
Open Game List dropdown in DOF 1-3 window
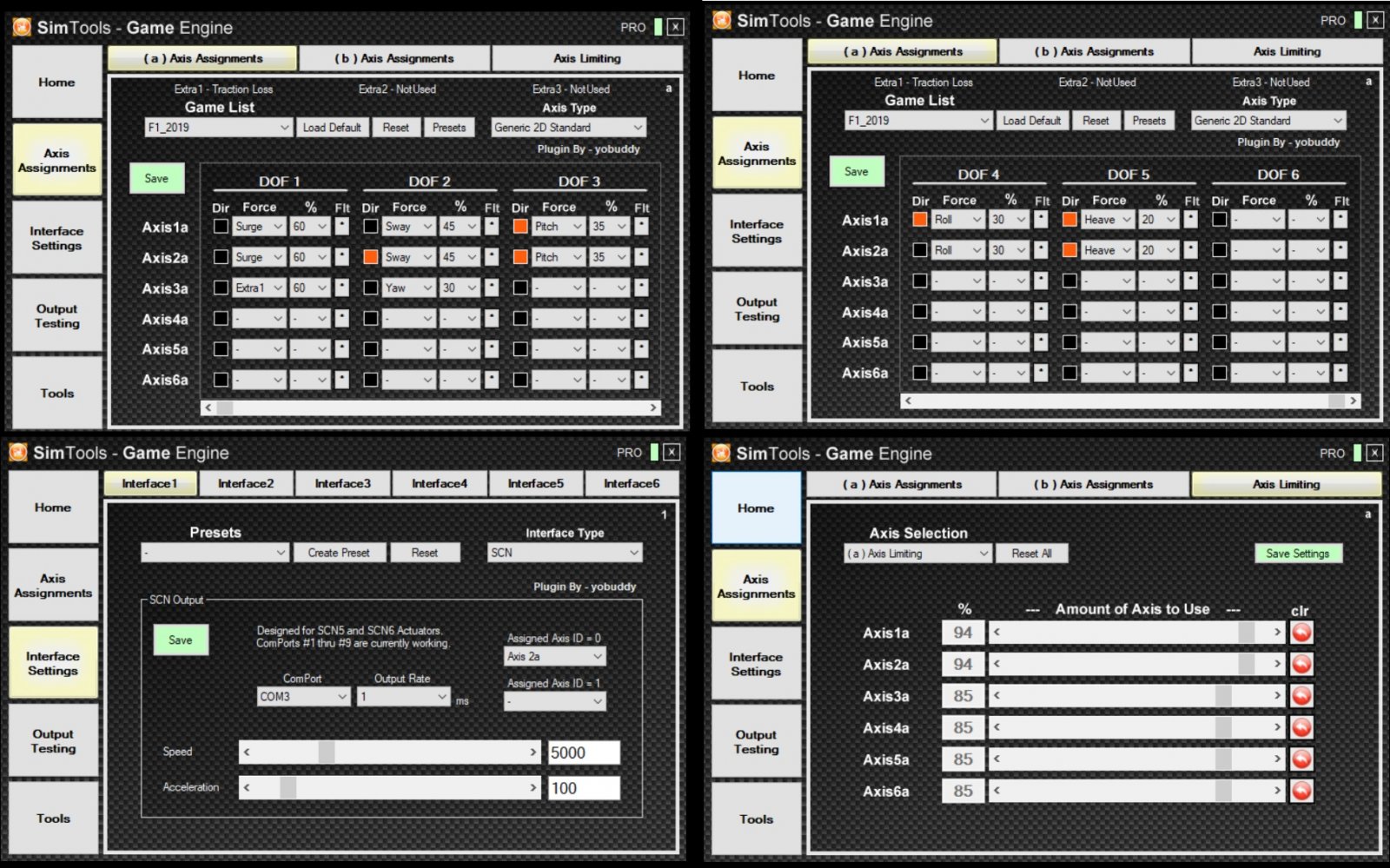pyautogui.click(x=218, y=128)
